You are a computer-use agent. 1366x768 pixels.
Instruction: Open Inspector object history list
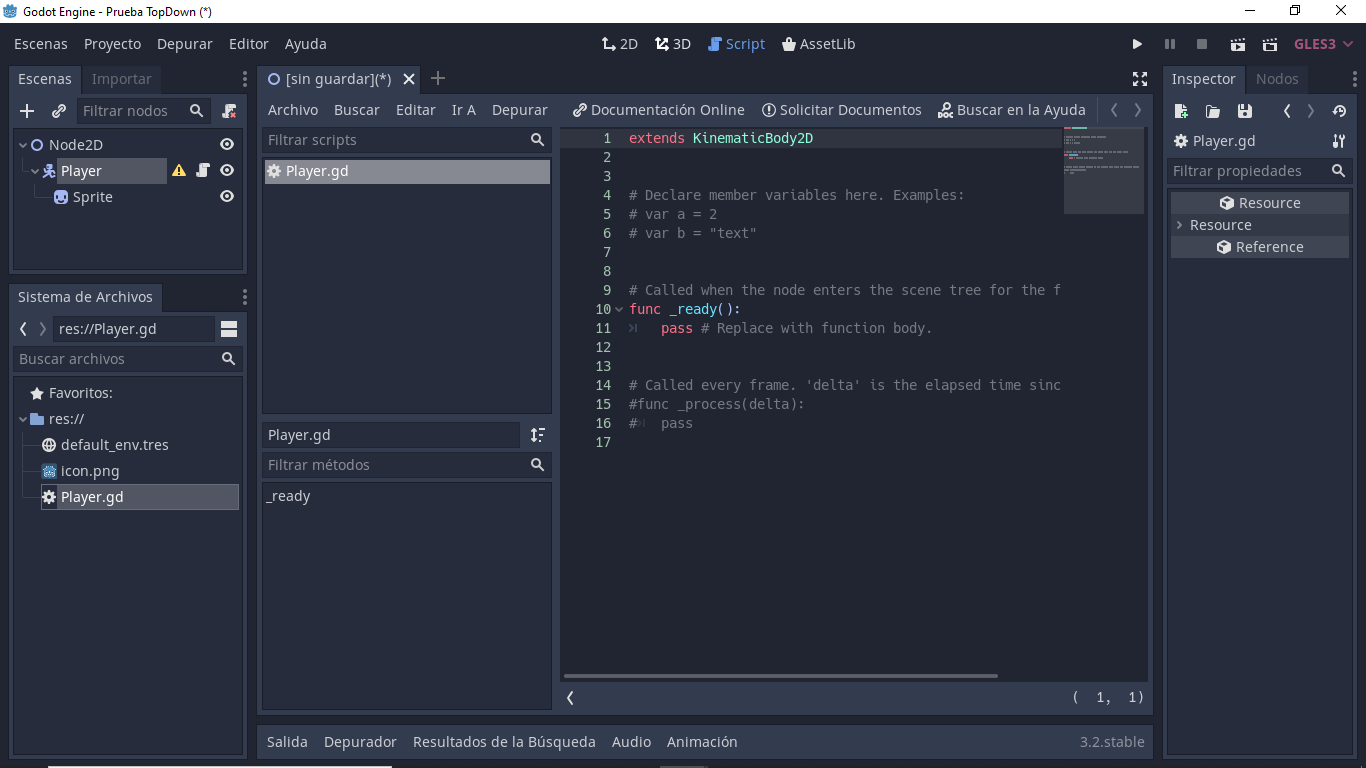[1339, 111]
